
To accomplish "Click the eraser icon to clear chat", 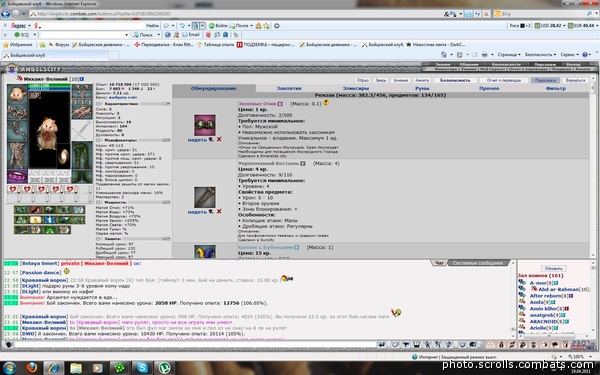I will pyautogui.click(x=395, y=345).
